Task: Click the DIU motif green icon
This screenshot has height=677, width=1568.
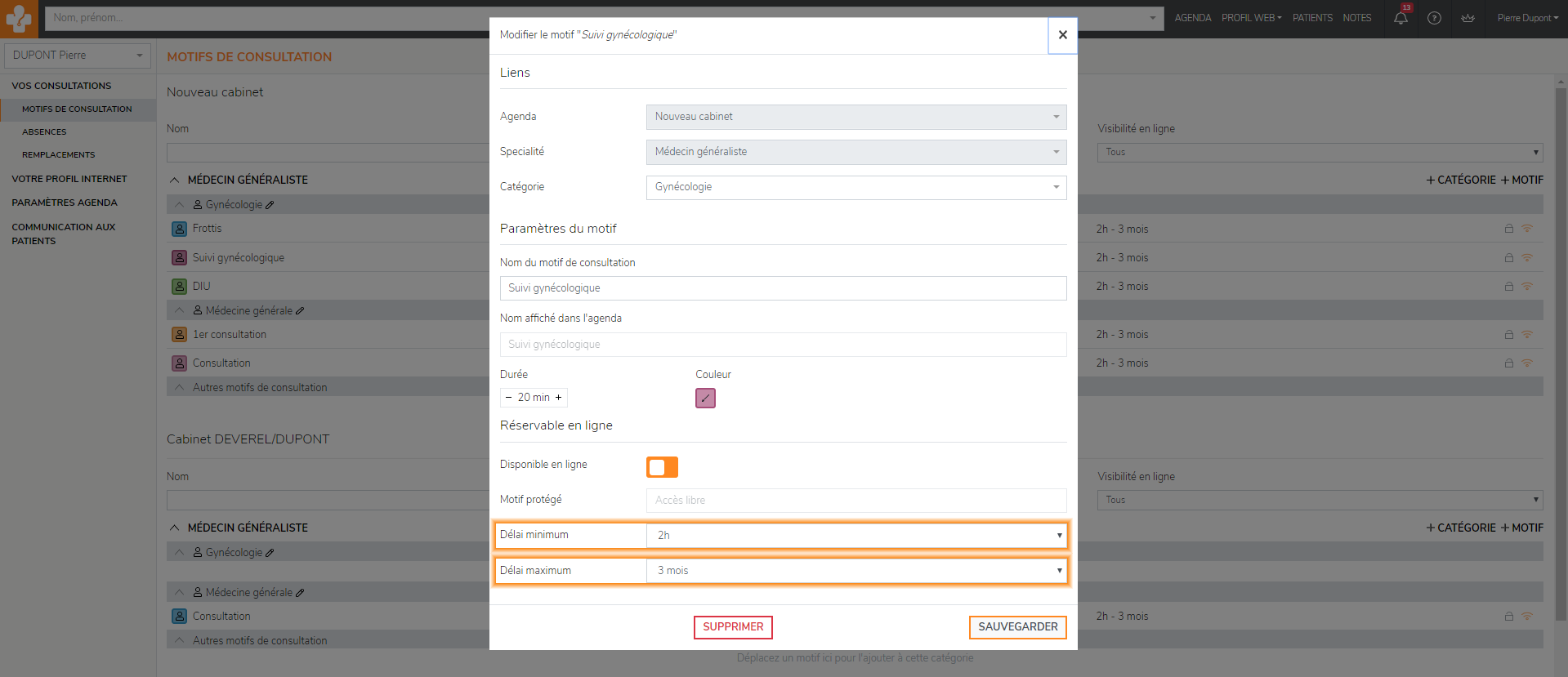Action: [x=179, y=287]
